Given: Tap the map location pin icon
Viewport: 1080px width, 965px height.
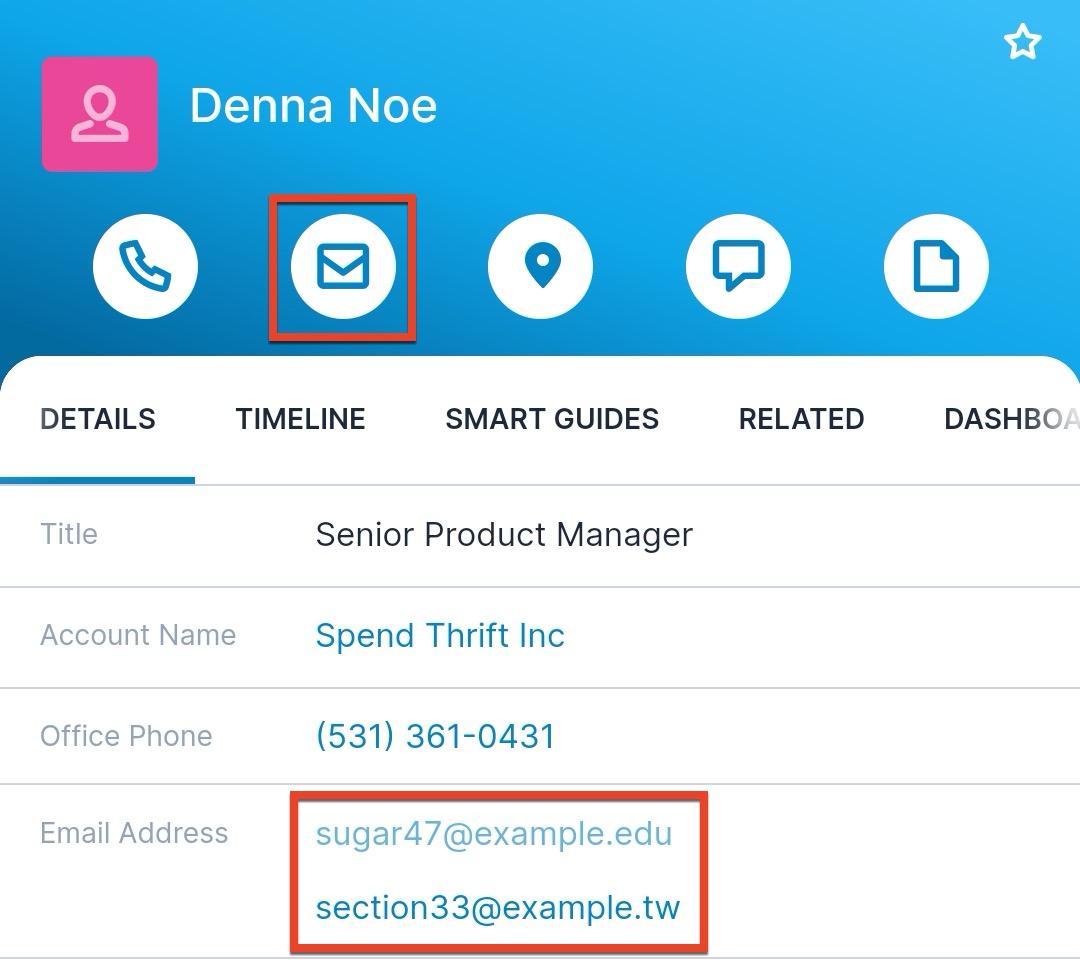Looking at the screenshot, I should coord(540,267).
